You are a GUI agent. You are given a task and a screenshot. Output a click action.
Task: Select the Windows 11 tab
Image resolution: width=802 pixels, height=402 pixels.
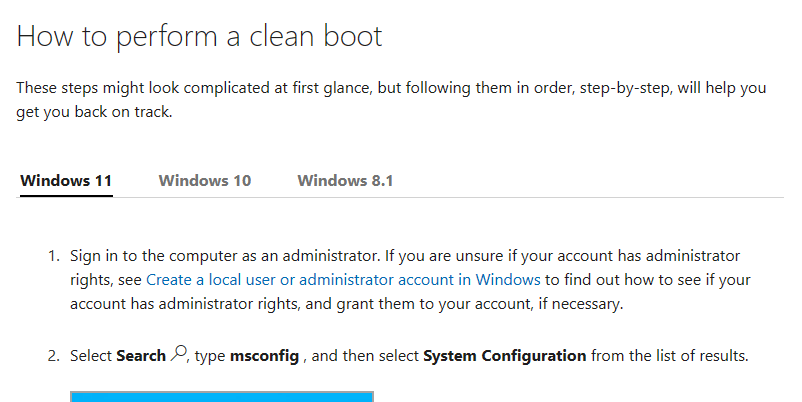tap(66, 181)
